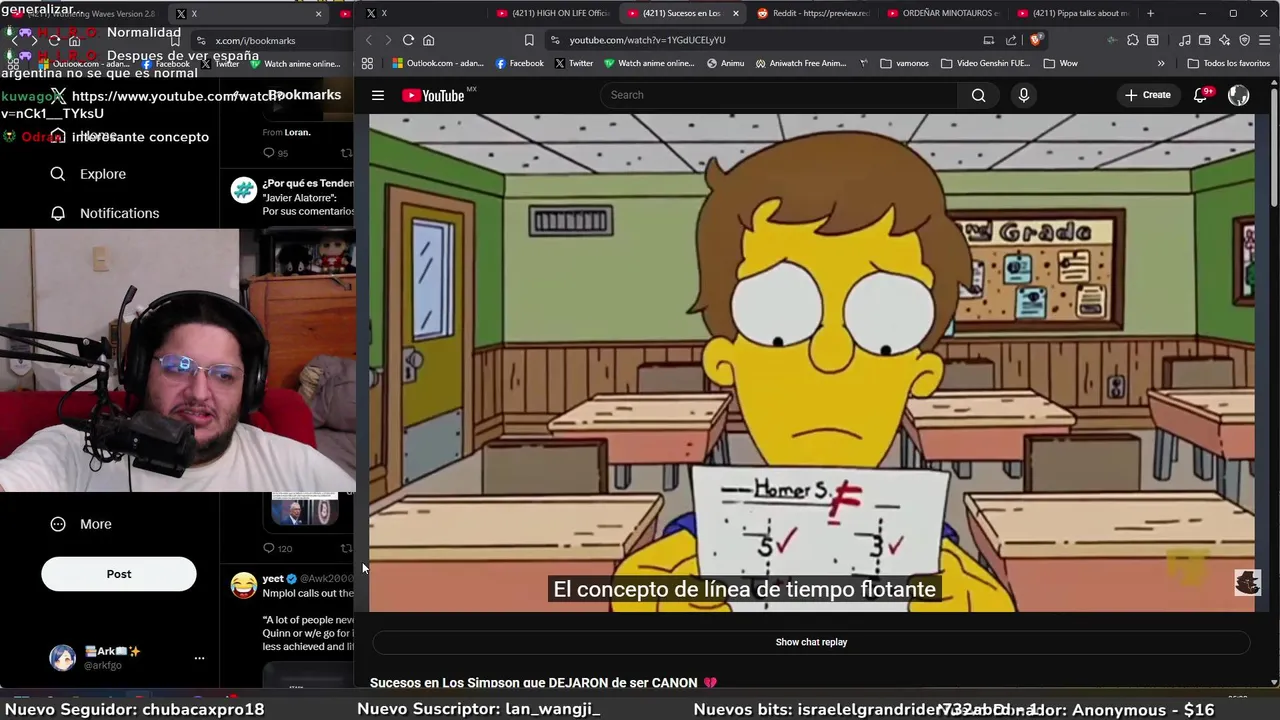Image resolution: width=1280 pixels, height=720 pixels.
Task: Open the Aniwatch Free Anim bookmark
Action: point(801,63)
